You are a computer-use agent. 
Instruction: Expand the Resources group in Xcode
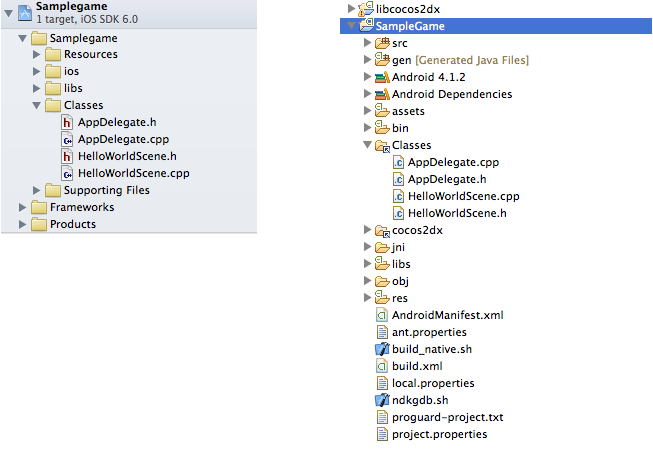(x=37, y=55)
